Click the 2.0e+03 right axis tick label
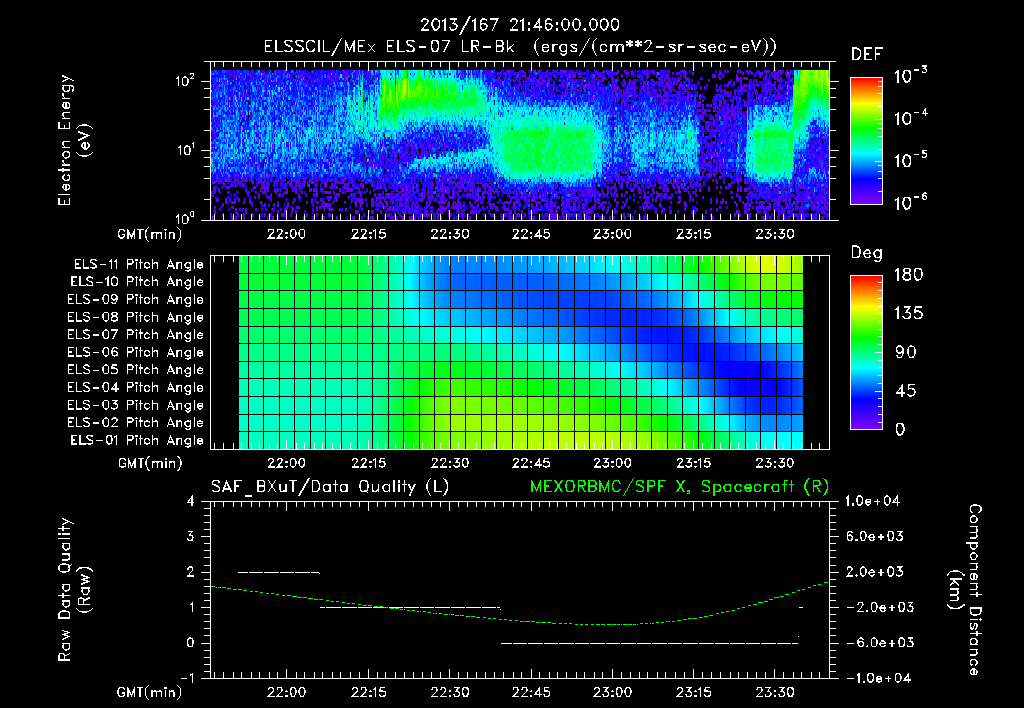Screen dimensions: 1024x708 pos(874,572)
